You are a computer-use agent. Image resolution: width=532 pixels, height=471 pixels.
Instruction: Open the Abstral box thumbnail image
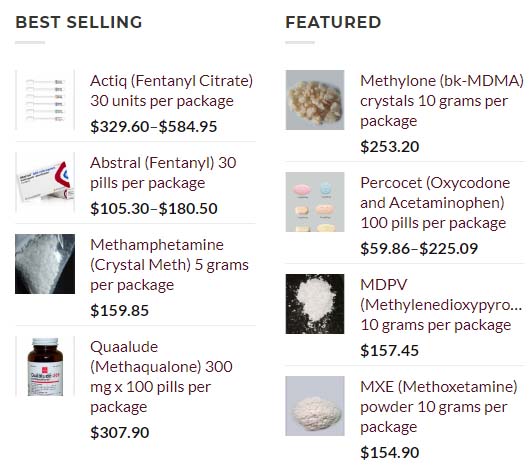point(45,182)
